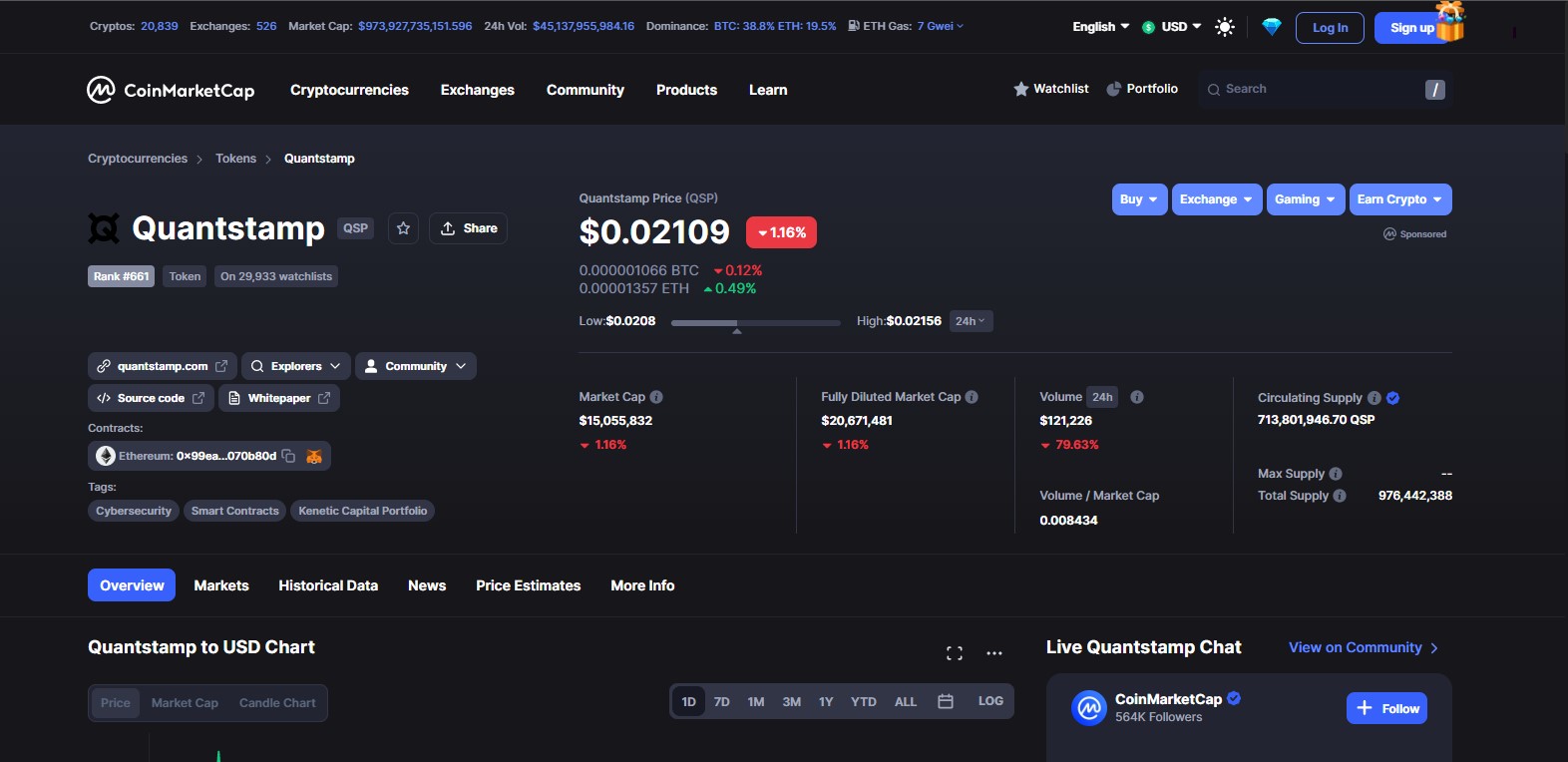The height and width of the screenshot is (762, 1568).
Task: Open View on Community link
Action: (1364, 648)
